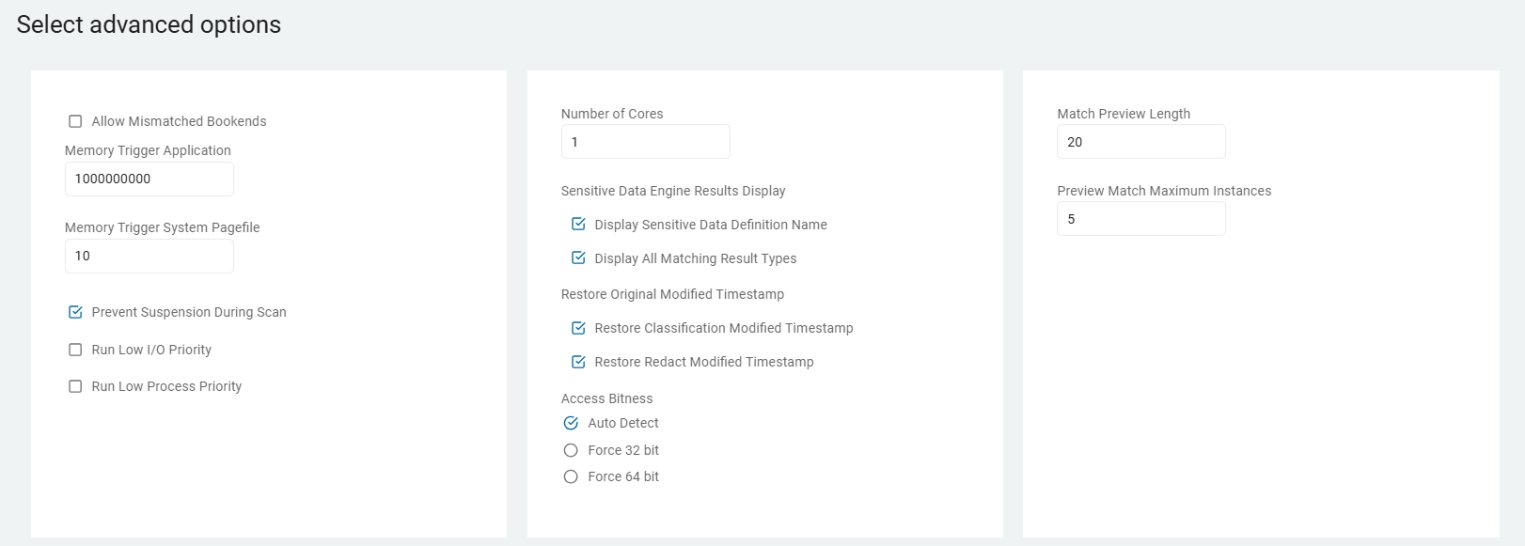Click the Select advanced options heading
The width and height of the screenshot is (1525, 546).
tap(149, 25)
